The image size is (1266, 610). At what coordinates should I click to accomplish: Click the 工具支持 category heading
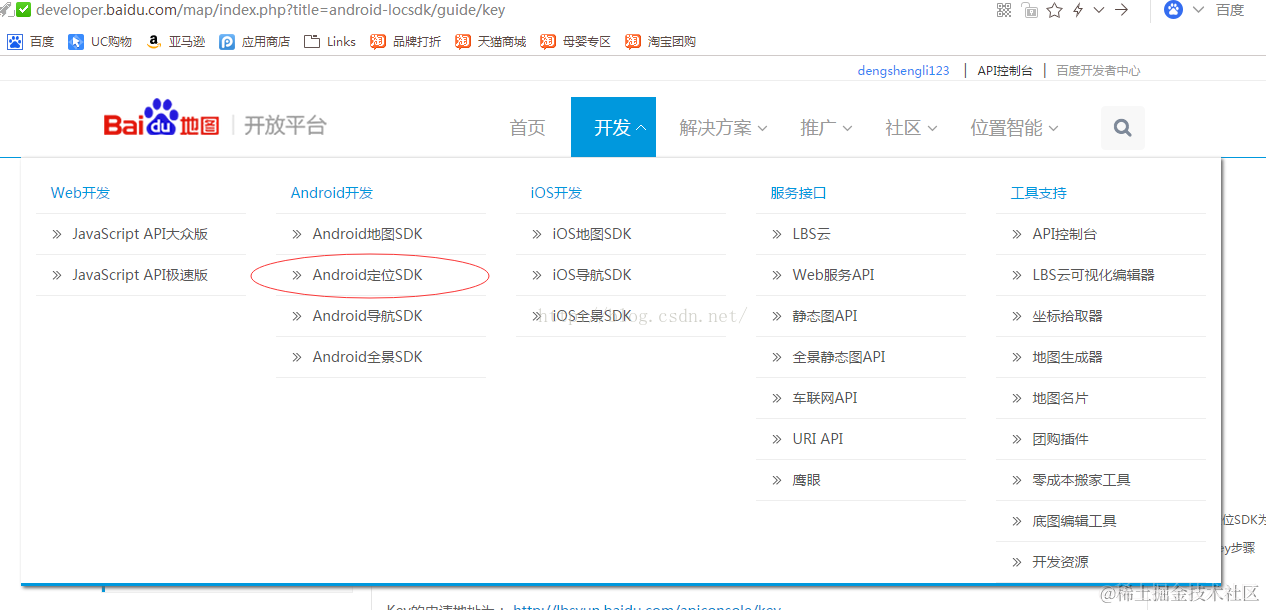tap(1038, 193)
